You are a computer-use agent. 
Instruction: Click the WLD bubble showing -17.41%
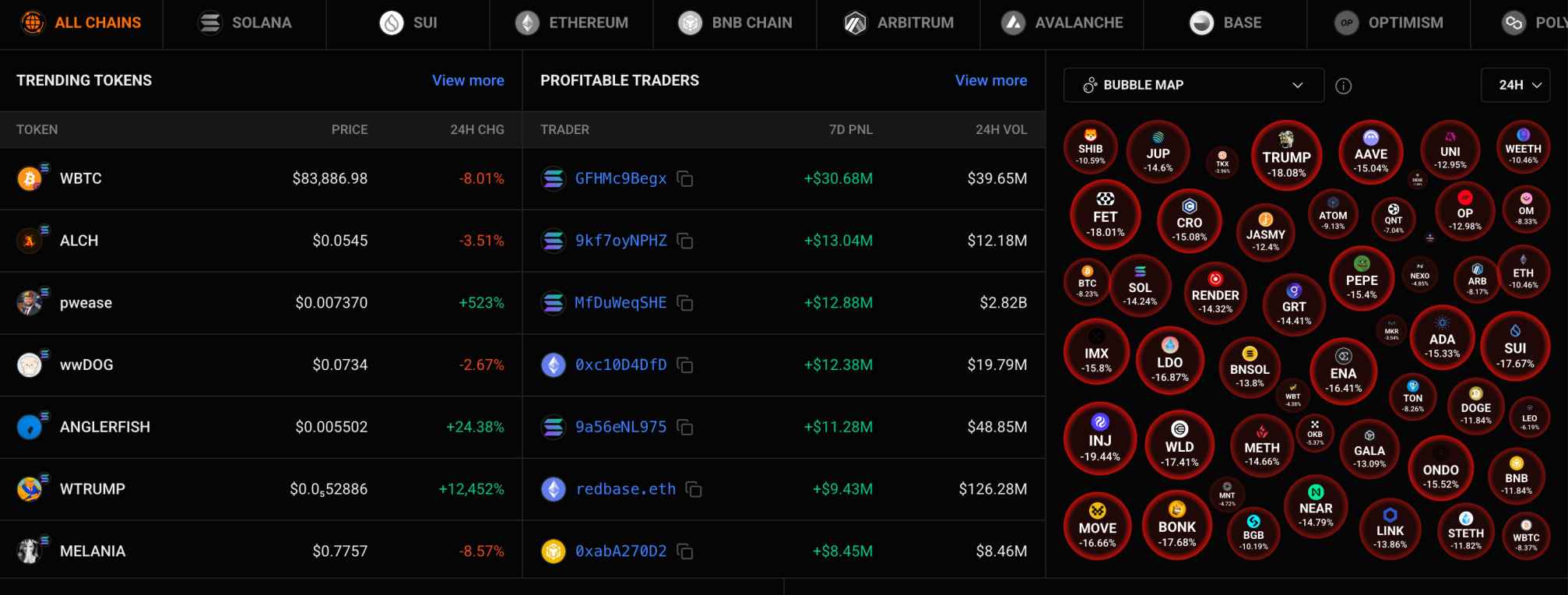(1180, 445)
